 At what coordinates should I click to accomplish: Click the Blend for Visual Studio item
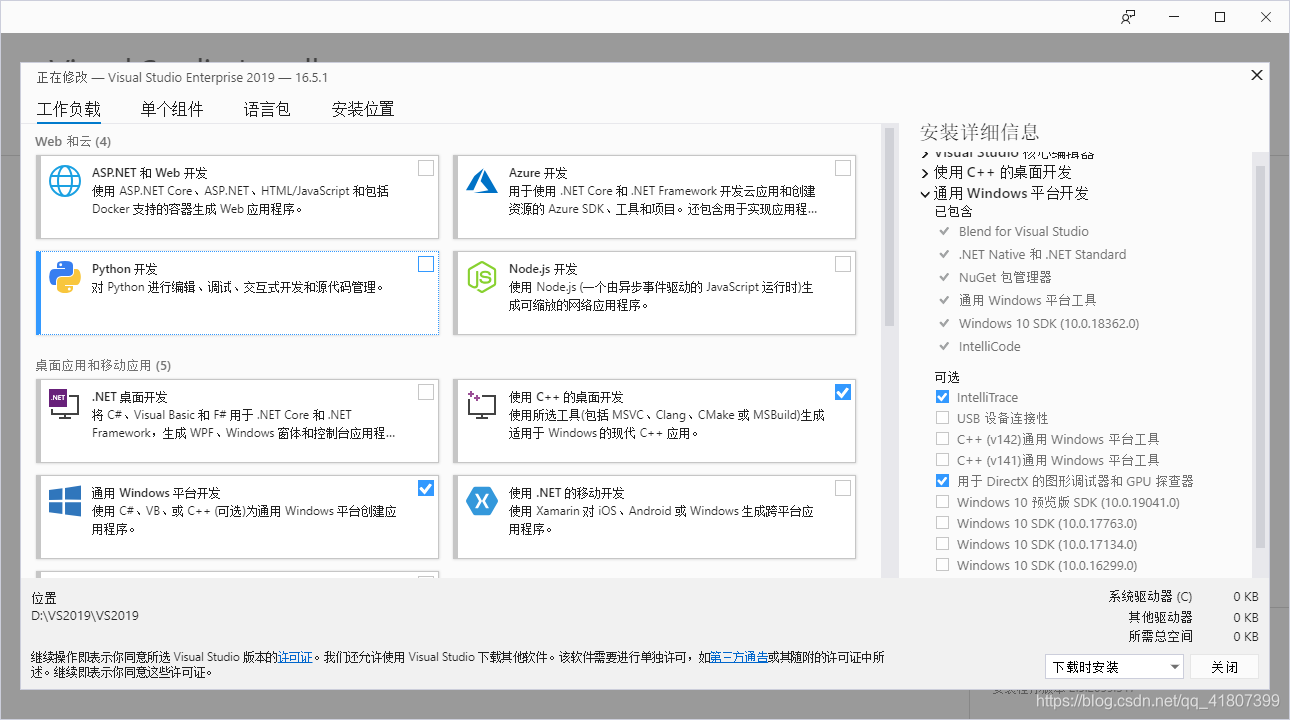1024,231
